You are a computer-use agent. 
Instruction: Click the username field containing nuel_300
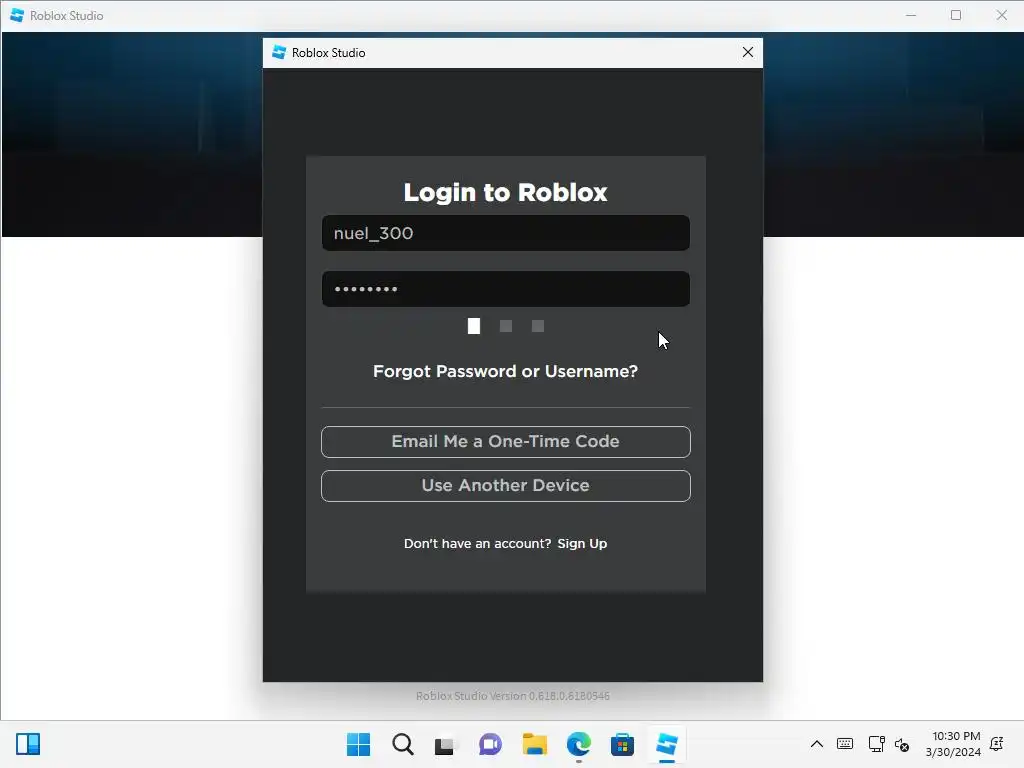click(x=505, y=233)
